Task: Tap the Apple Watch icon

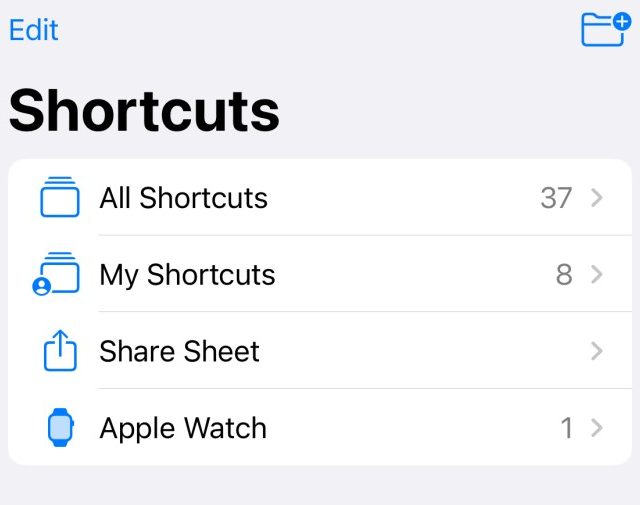Action: pos(60,428)
